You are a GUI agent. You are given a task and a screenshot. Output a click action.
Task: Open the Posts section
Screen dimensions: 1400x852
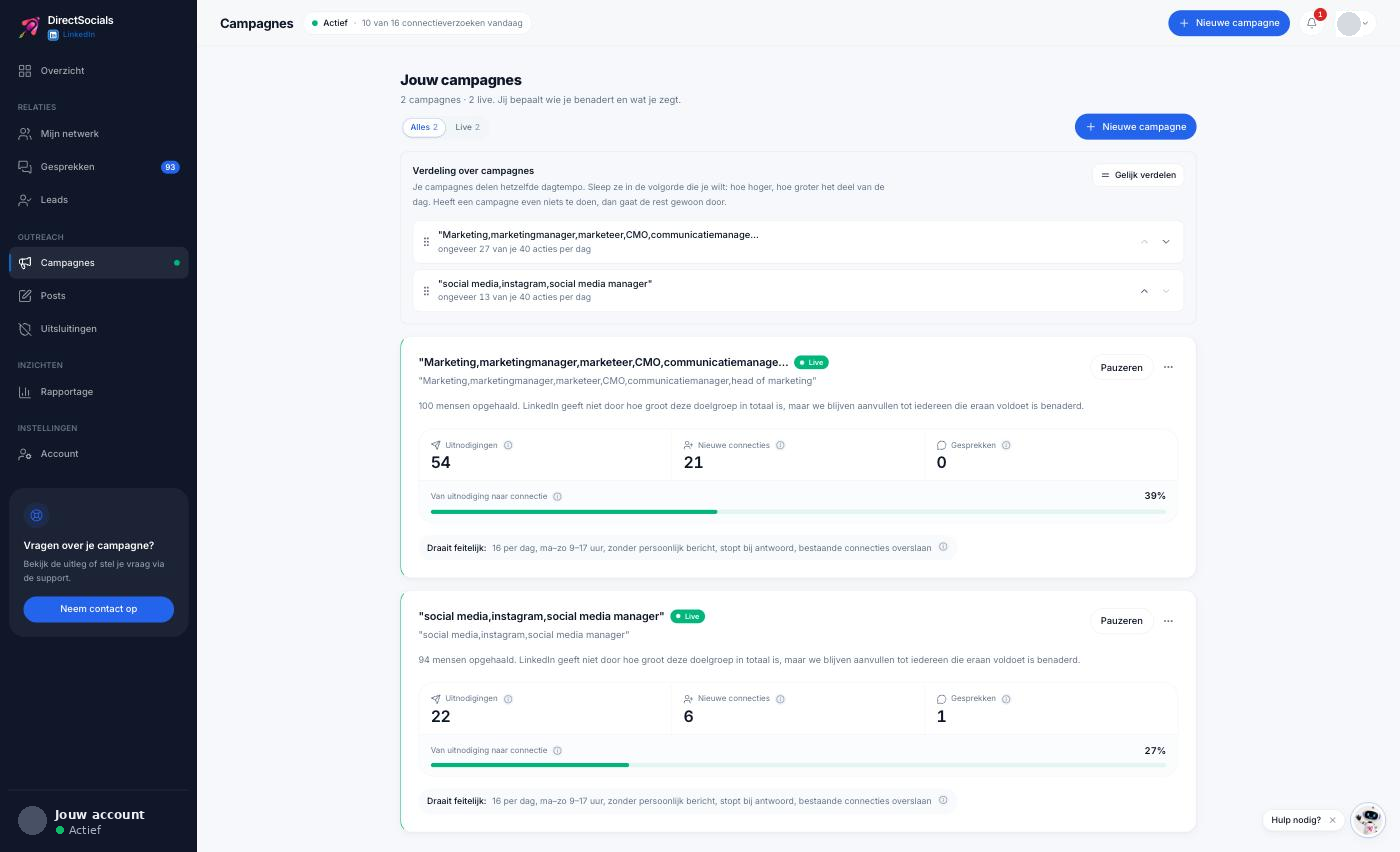tap(98, 296)
